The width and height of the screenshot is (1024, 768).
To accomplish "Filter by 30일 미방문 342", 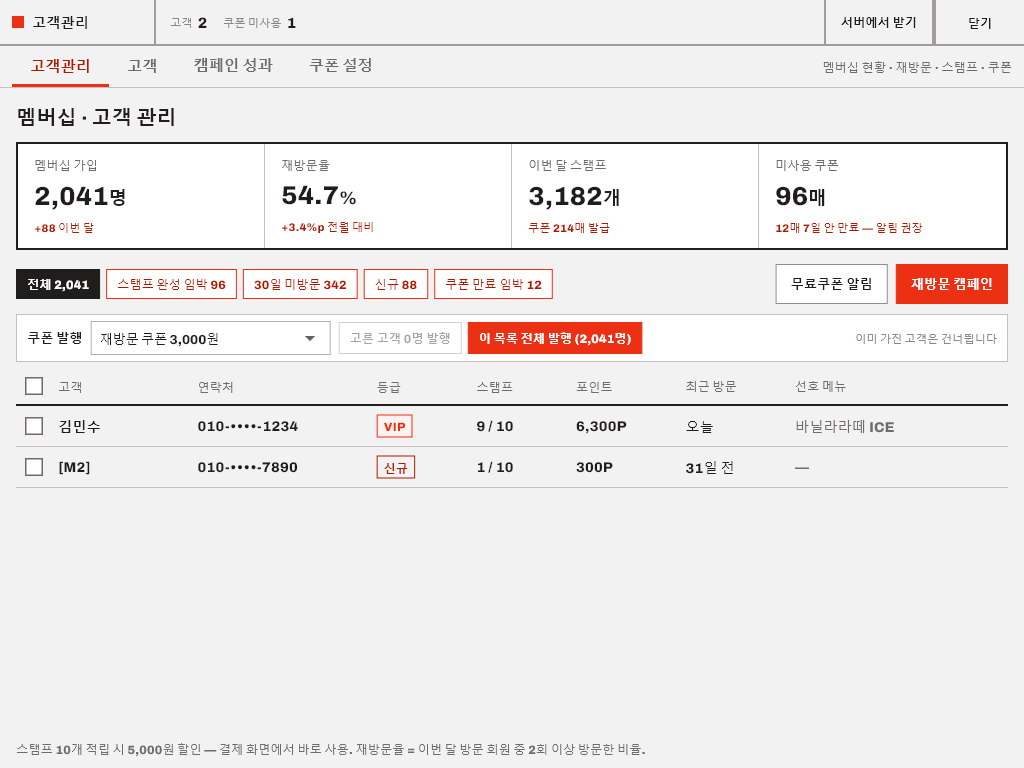I will point(300,284).
